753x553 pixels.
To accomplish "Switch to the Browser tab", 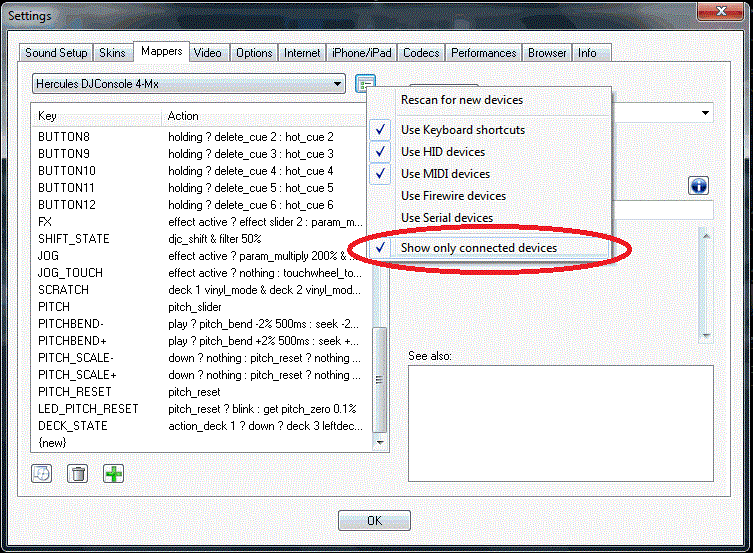I will 547,53.
